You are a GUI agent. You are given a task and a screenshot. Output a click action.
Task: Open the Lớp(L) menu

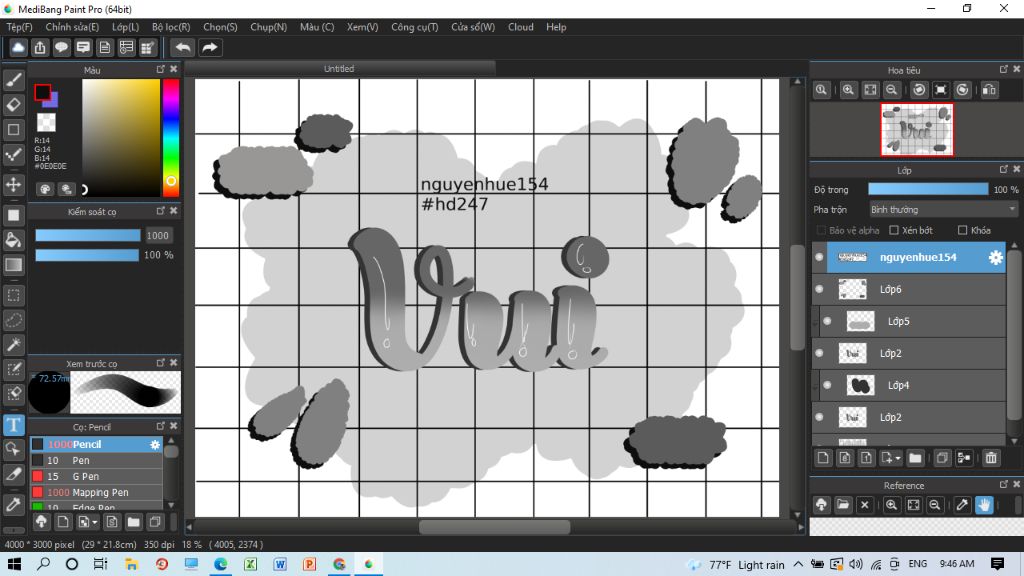tap(125, 27)
